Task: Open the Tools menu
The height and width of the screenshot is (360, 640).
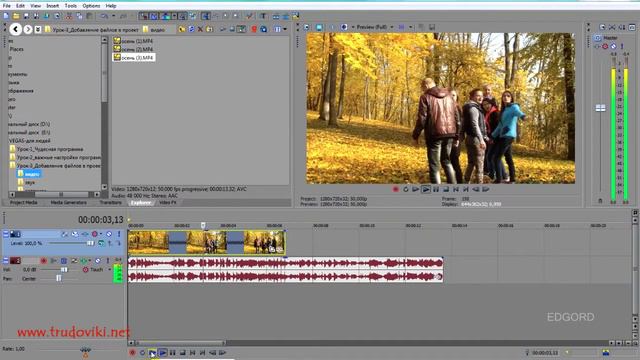Action: (70, 6)
